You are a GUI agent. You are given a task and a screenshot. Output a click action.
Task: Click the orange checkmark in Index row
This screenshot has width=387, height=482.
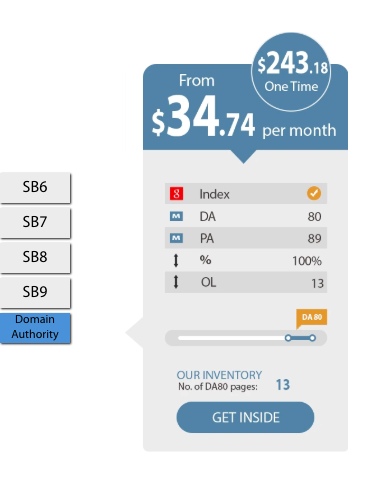(314, 193)
